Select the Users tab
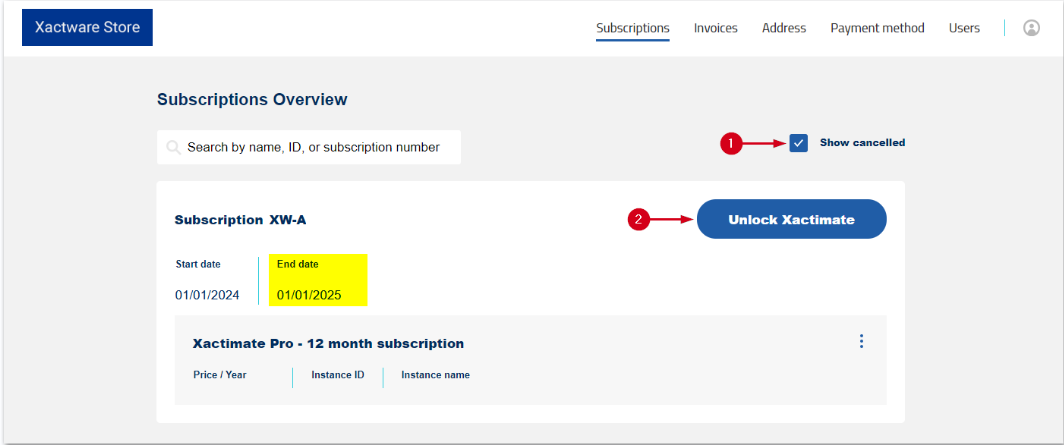1064x445 pixels. [x=964, y=28]
